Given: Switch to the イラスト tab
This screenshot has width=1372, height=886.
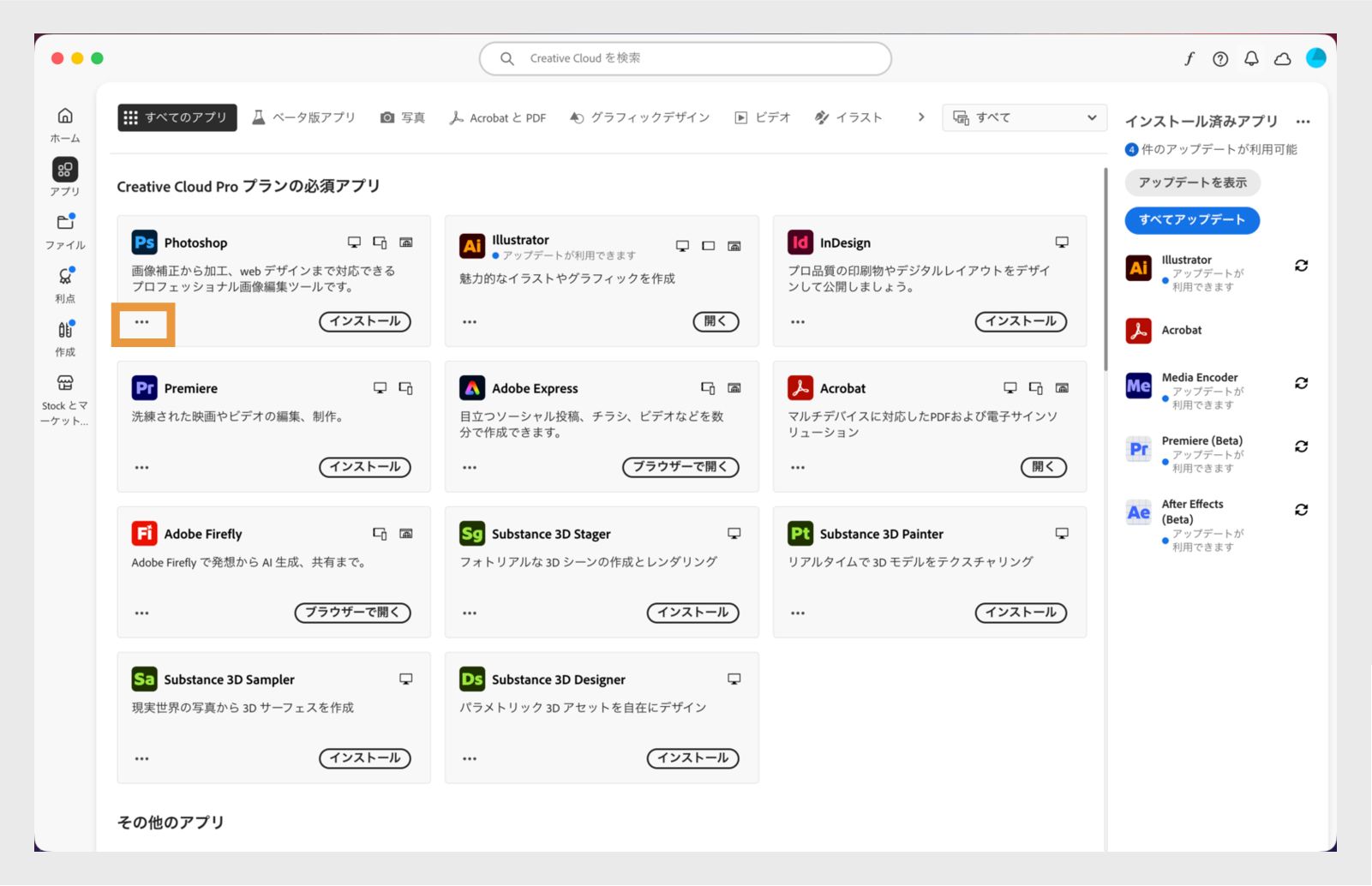Looking at the screenshot, I should point(848,117).
